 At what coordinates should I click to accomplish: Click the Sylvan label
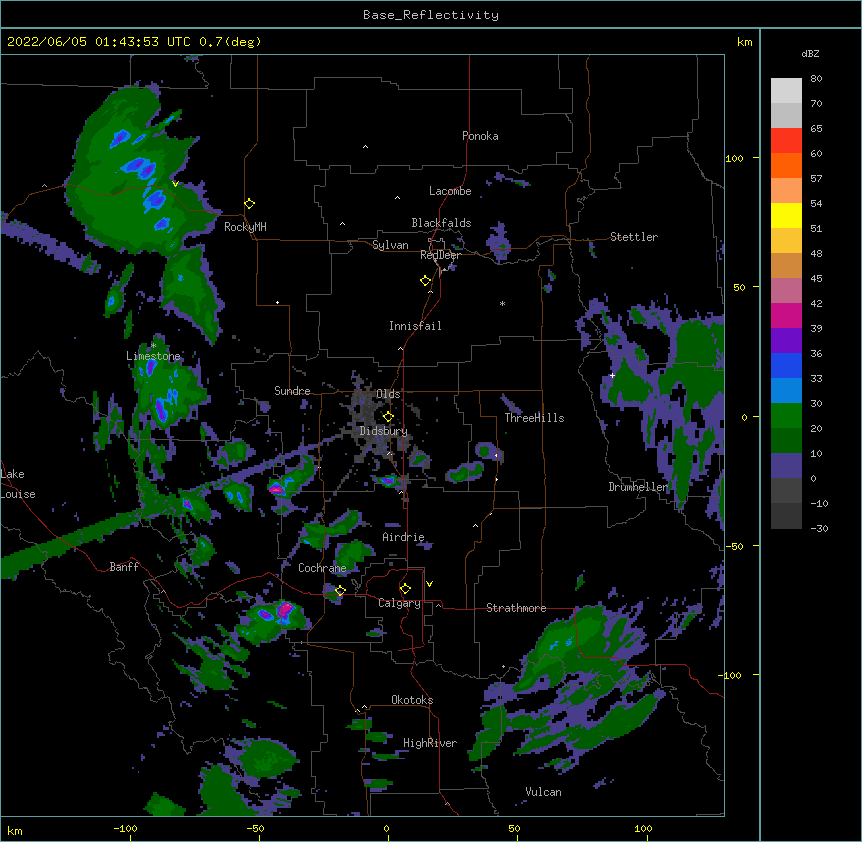[390, 245]
